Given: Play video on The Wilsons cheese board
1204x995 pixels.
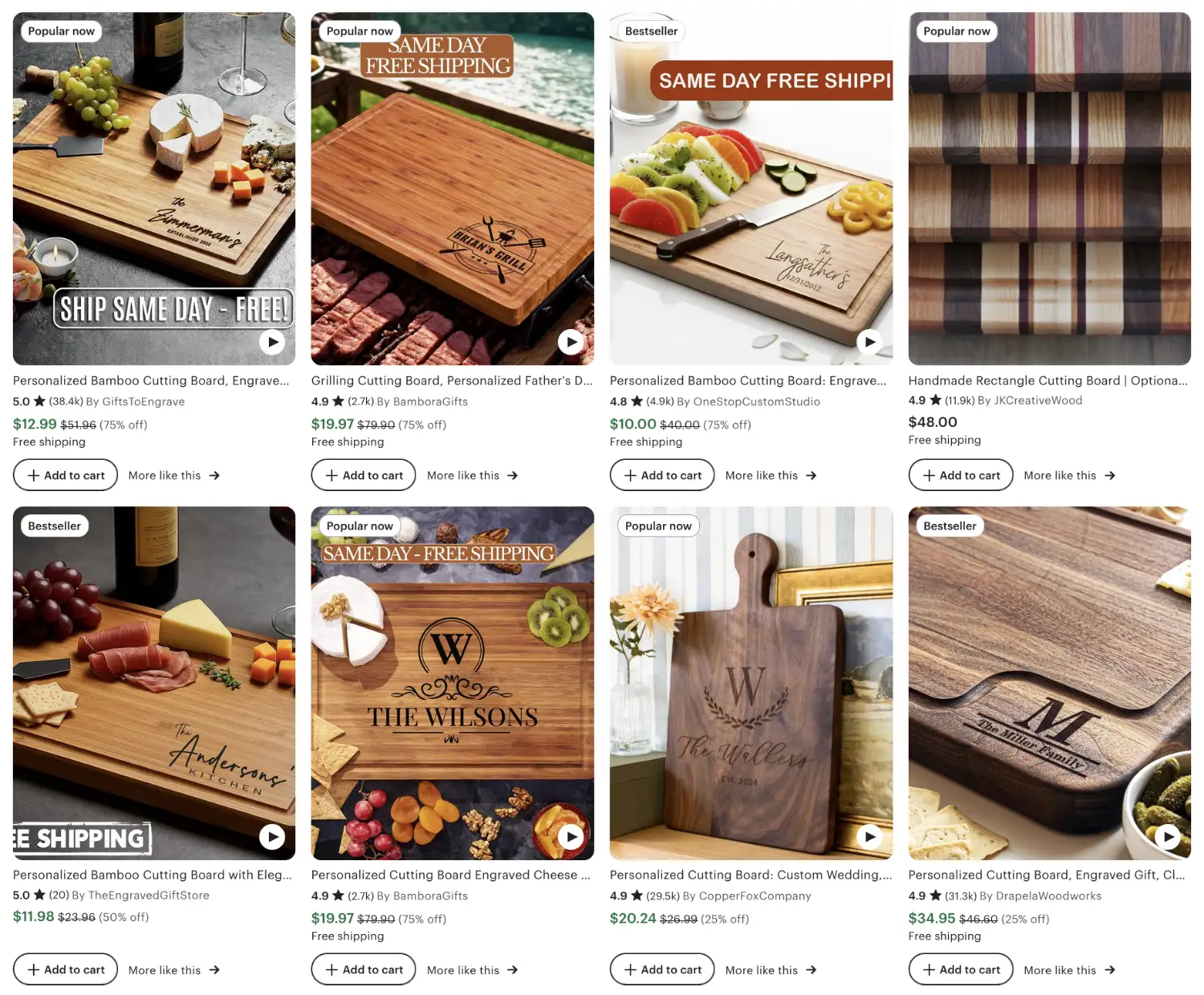Looking at the screenshot, I should 571,837.
